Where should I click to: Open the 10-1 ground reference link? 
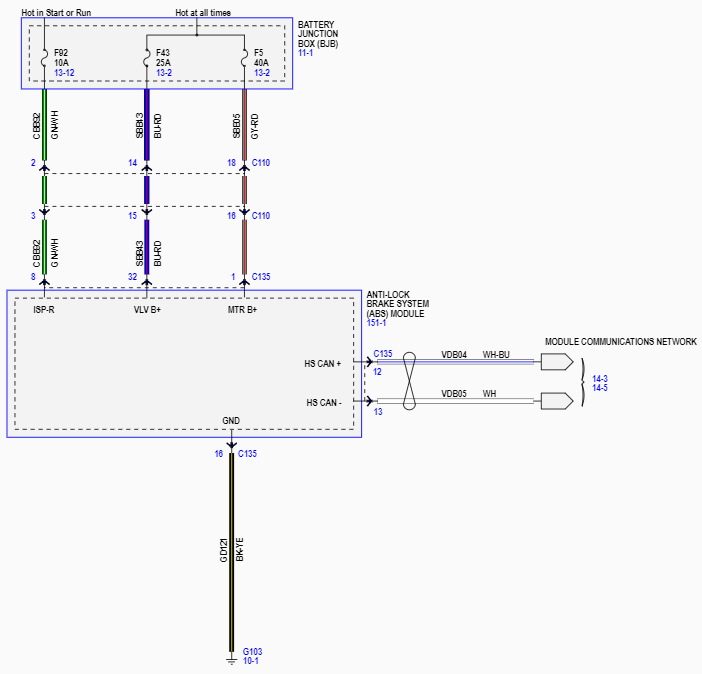click(251, 661)
